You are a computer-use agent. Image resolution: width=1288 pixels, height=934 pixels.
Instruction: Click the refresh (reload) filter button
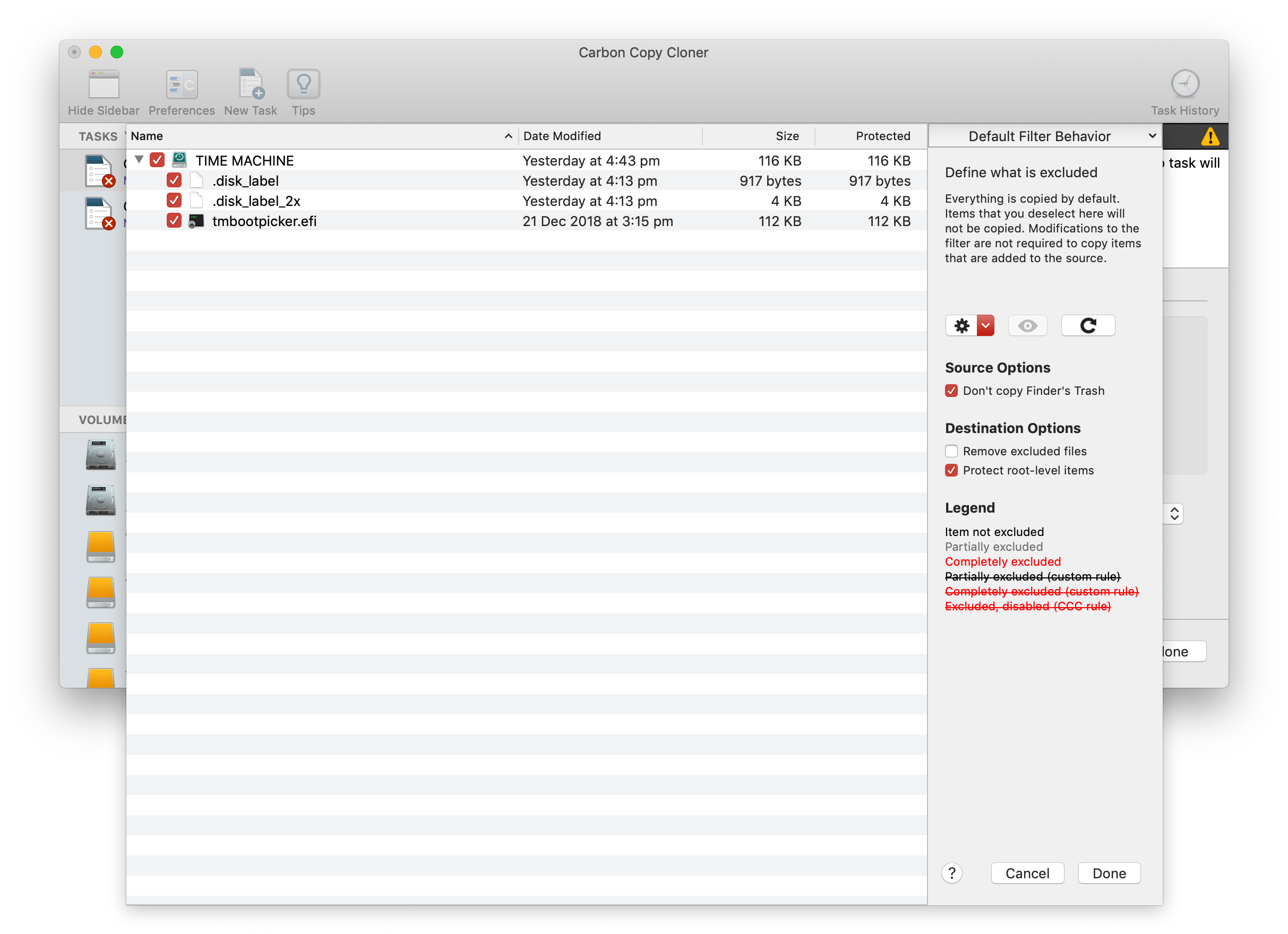click(x=1087, y=326)
